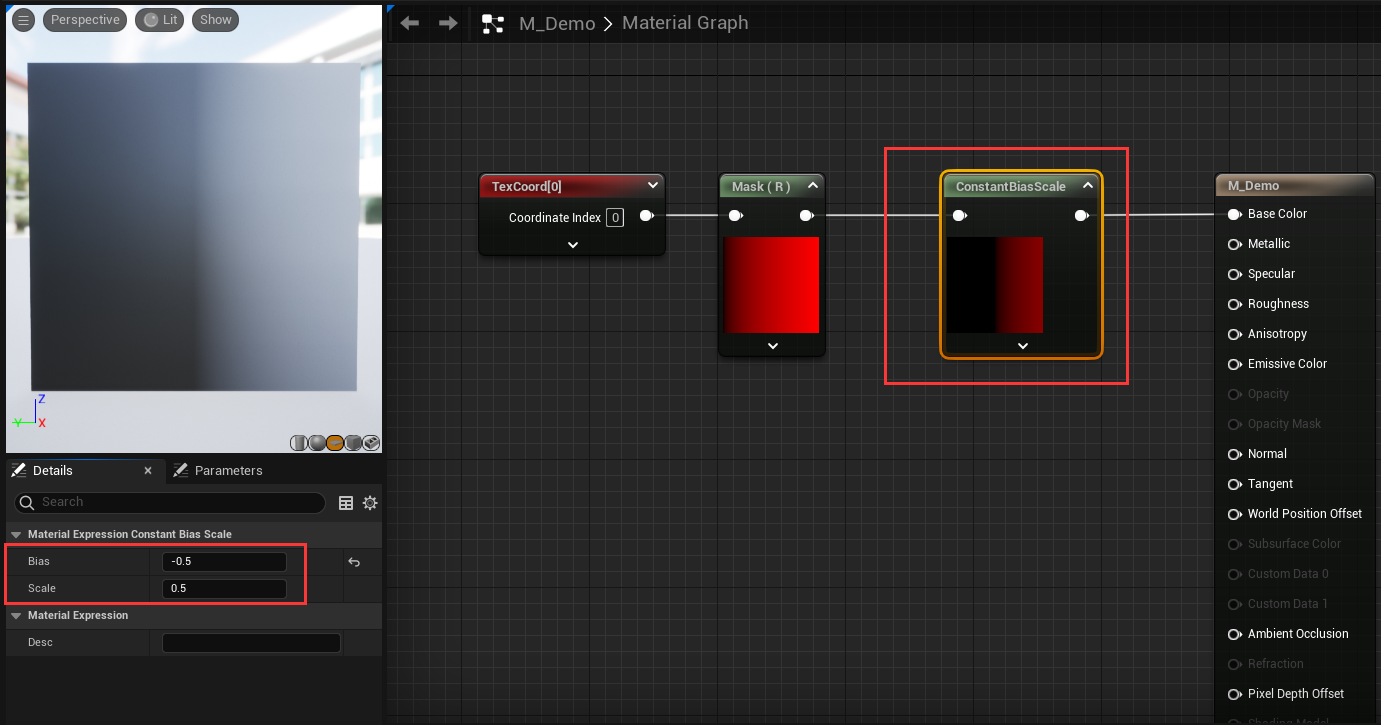
Task: Click the Lit view mode button
Action: click(159, 20)
